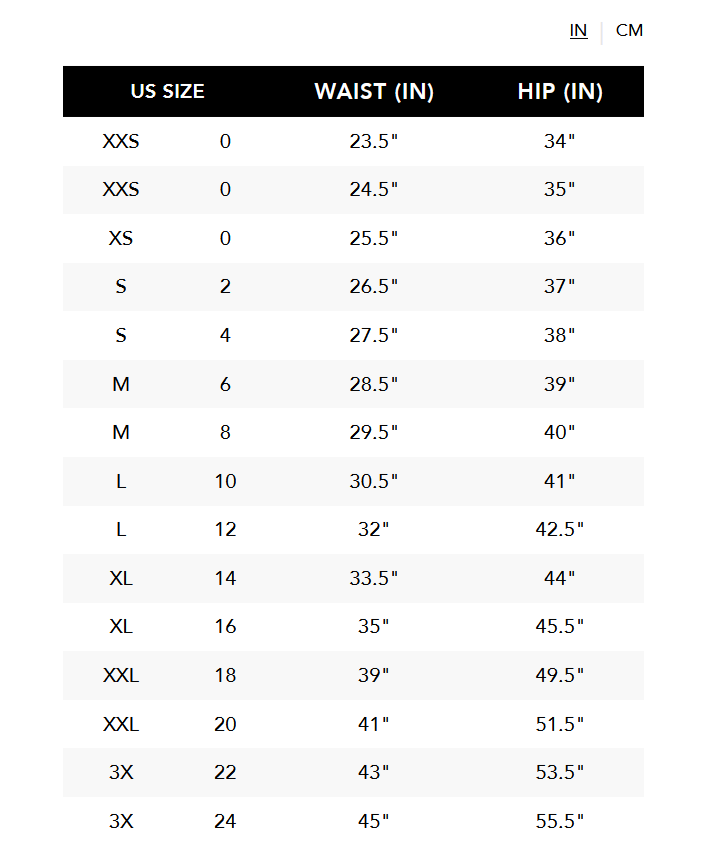Click the 42.5" hip value
The width and height of the screenshot is (702, 854).
(x=559, y=529)
